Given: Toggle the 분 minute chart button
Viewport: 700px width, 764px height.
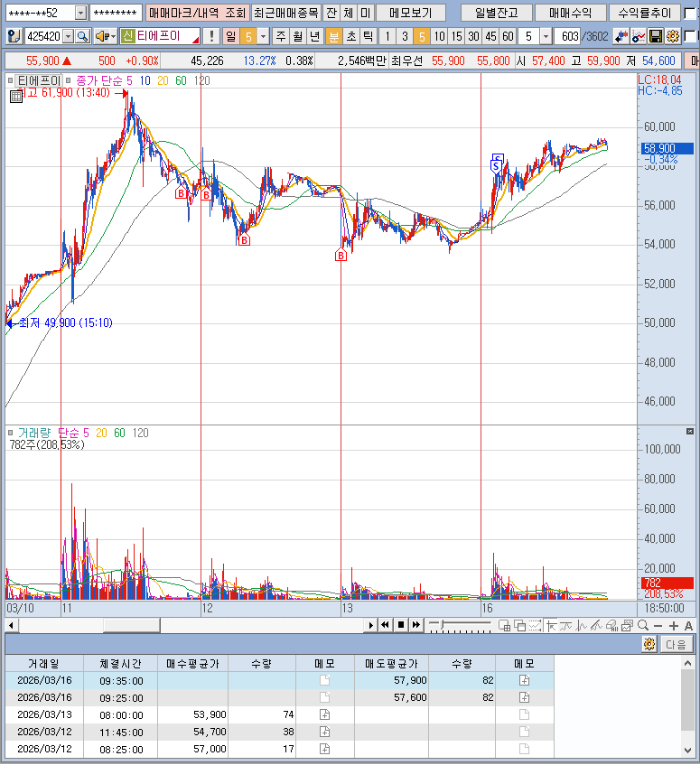Looking at the screenshot, I should [x=334, y=36].
